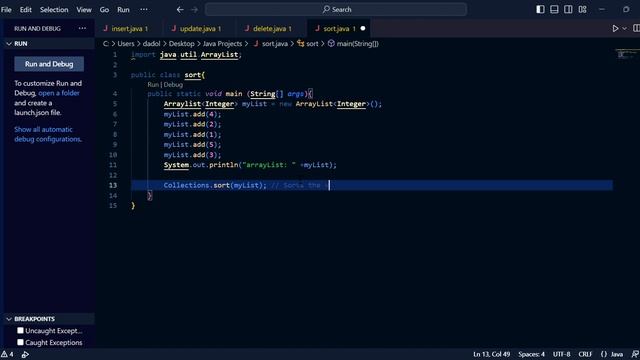Click the warnings count in status bar
The width and height of the screenshot is (640, 360).
tap(7, 354)
